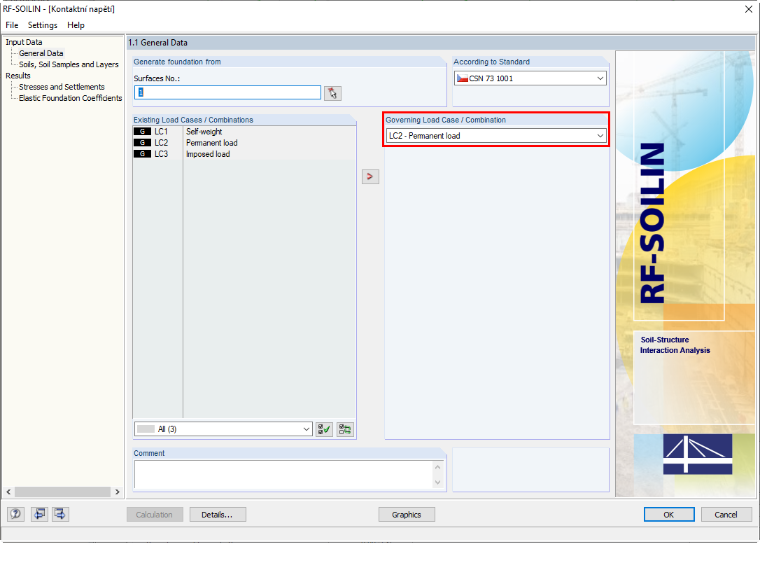This screenshot has width=760, height=570.
Task: Click inside the Comment text box
Action: [x=284, y=475]
